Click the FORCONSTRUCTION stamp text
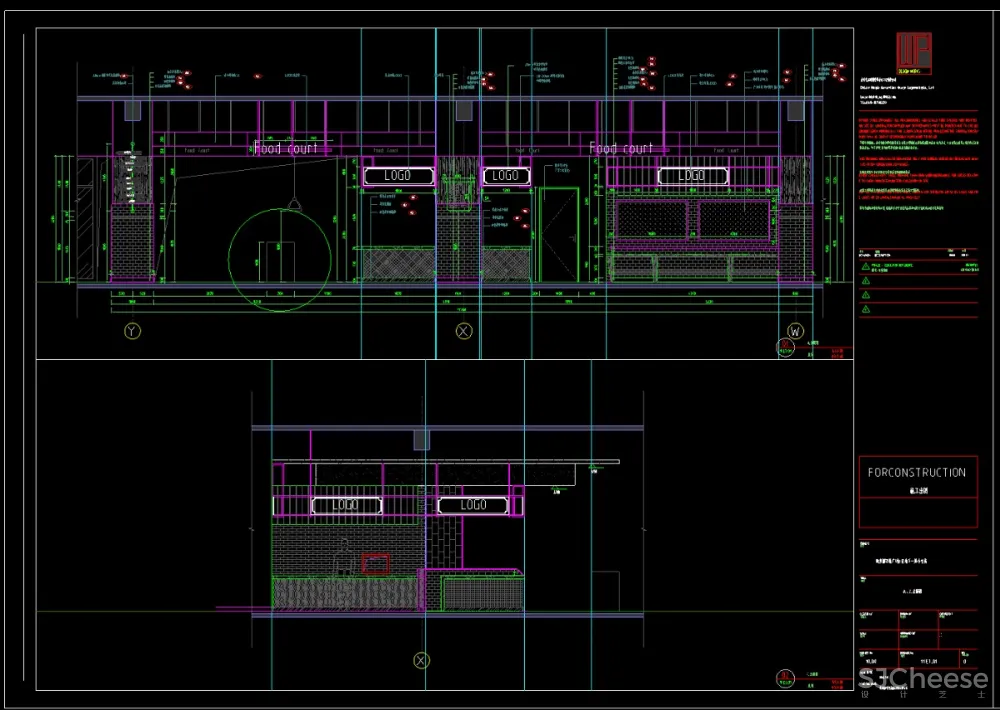This screenshot has height=710, width=1000. tap(916, 473)
